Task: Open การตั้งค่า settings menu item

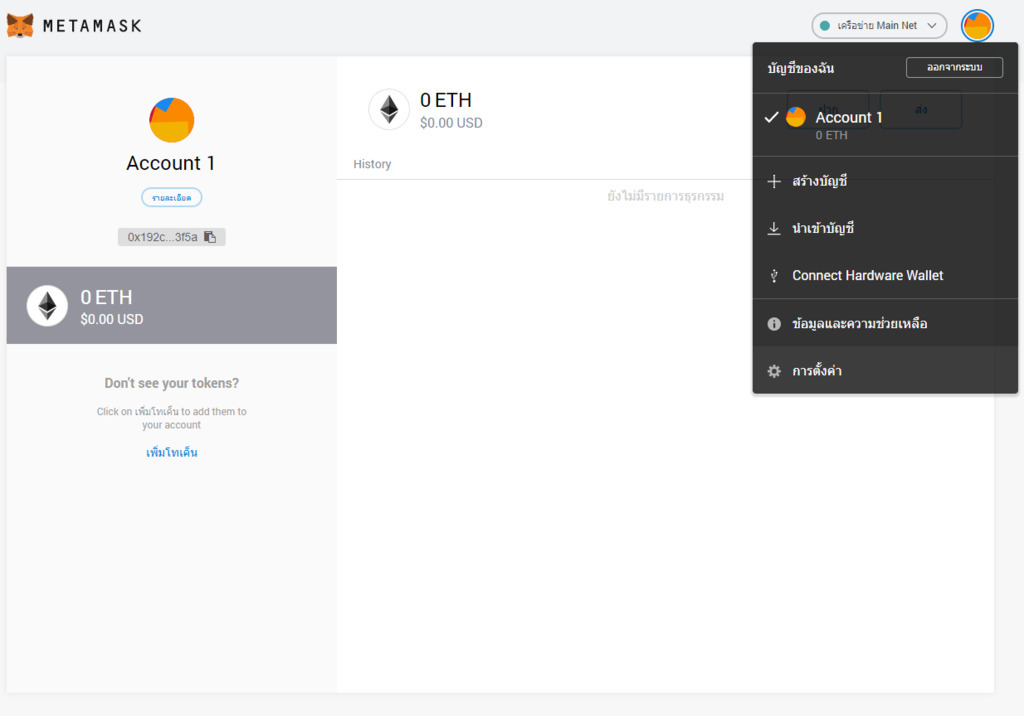Action: point(817,371)
